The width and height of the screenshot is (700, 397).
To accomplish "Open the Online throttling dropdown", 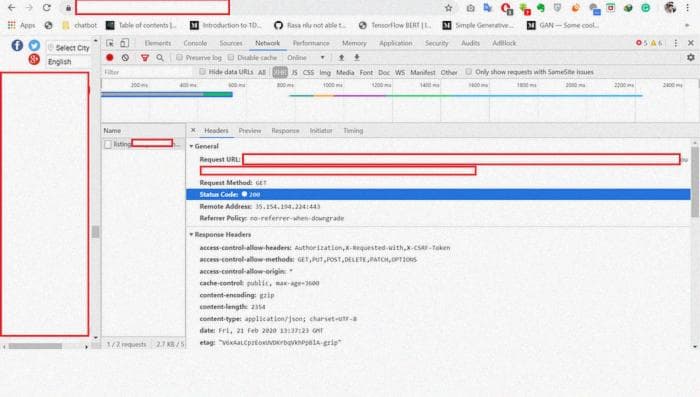I will 306,58.
